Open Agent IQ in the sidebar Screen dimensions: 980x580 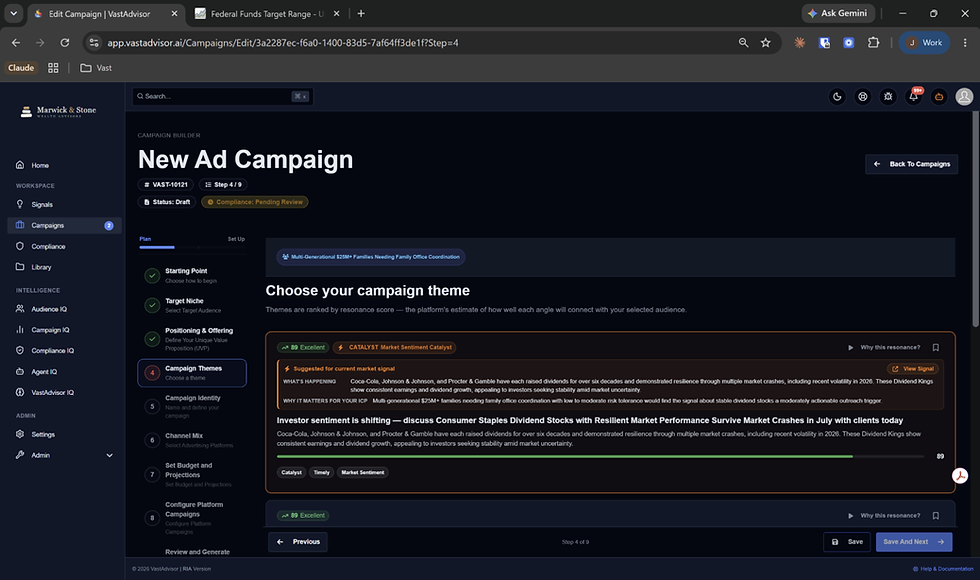[44, 371]
